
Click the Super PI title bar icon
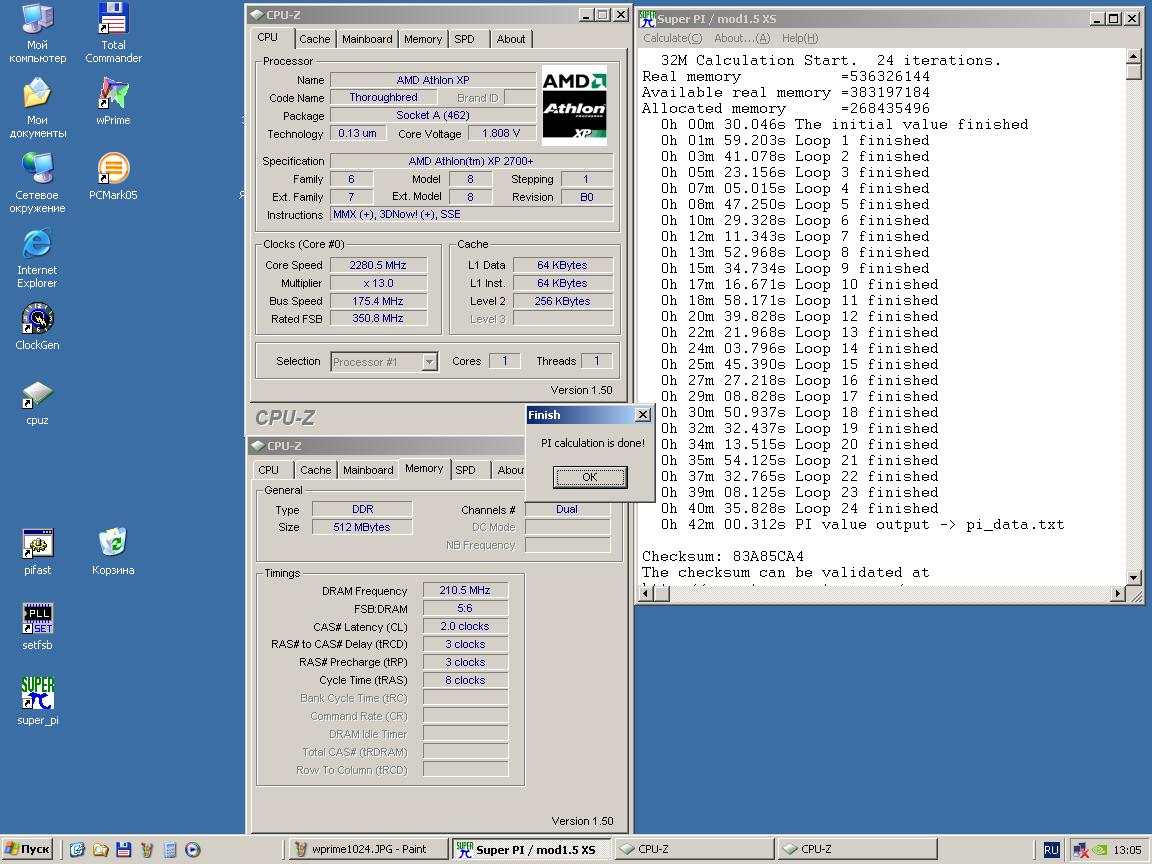coord(647,18)
